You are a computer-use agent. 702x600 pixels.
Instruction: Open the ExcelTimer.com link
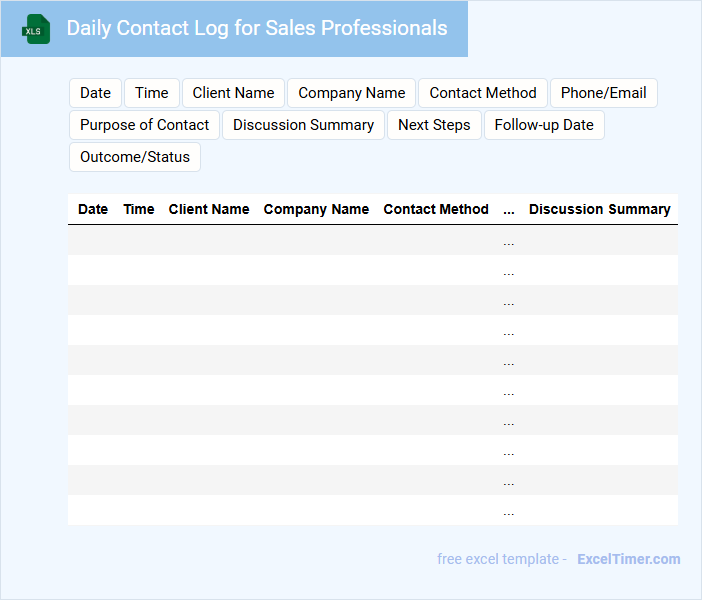click(628, 559)
